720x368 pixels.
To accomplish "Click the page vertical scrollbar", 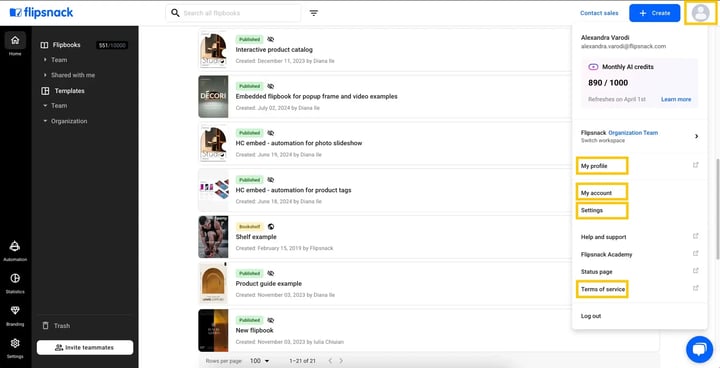I will coord(717,209).
